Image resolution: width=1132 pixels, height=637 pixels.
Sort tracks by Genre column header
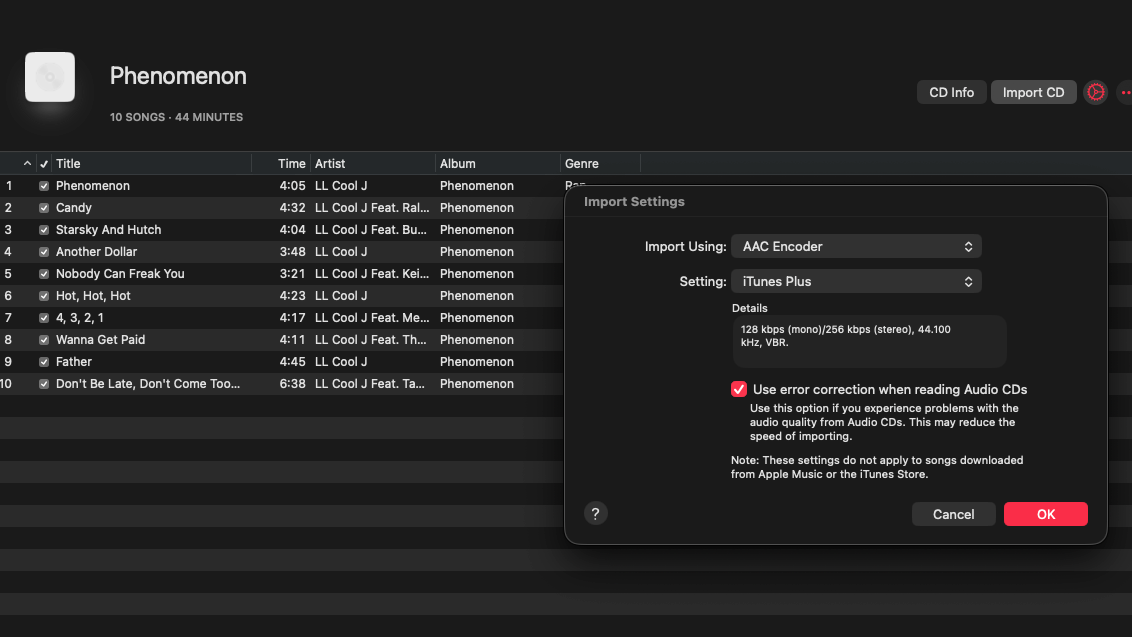[582, 164]
